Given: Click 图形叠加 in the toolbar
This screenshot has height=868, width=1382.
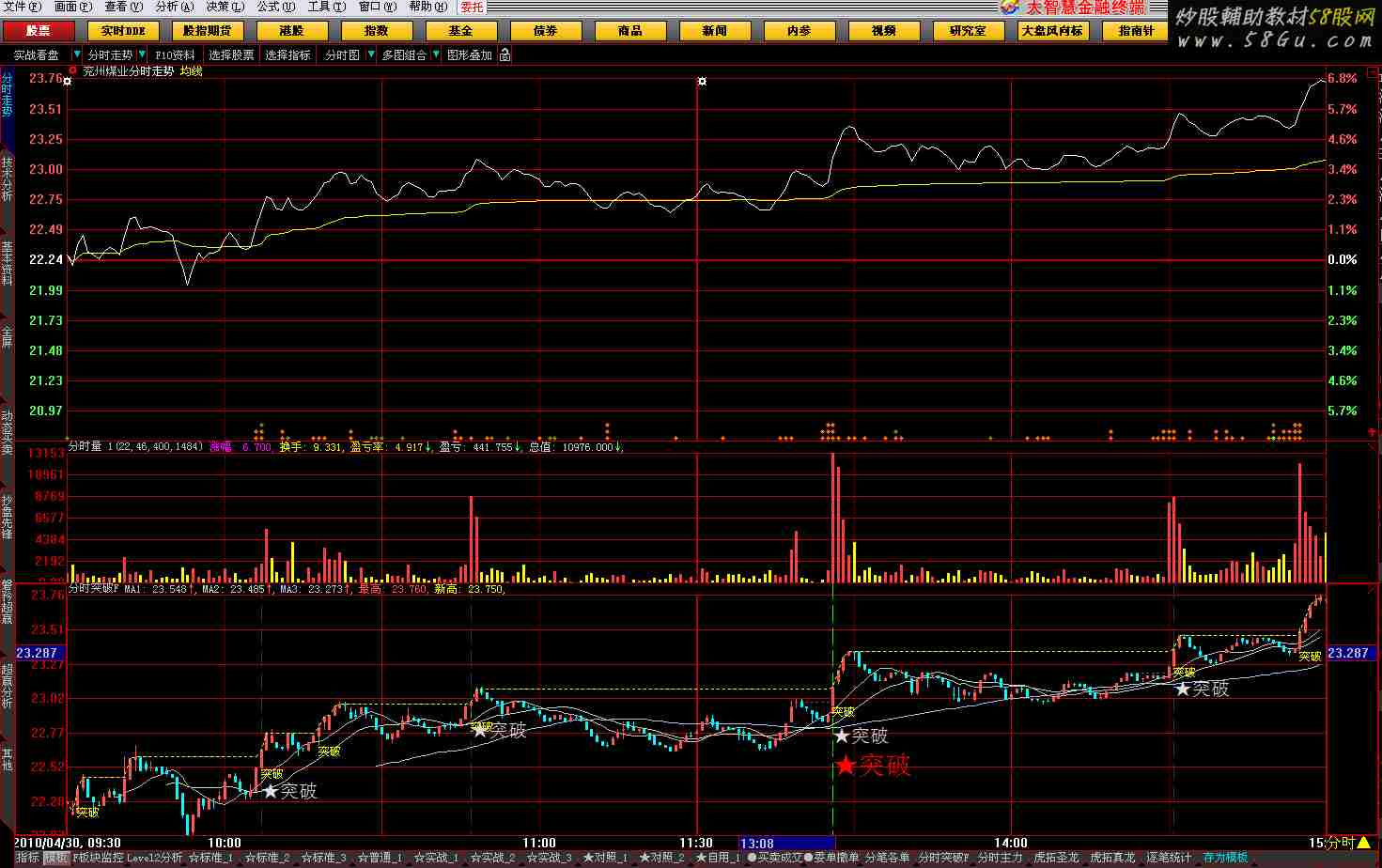Looking at the screenshot, I should [470, 55].
